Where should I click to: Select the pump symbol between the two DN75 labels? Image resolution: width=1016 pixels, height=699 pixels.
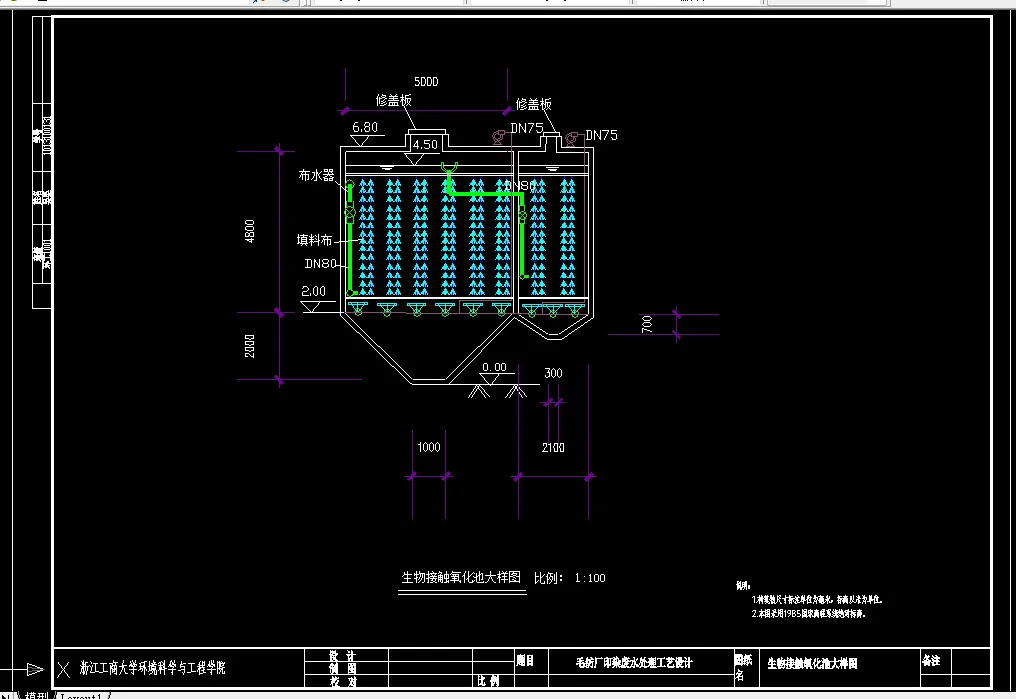coord(572,139)
